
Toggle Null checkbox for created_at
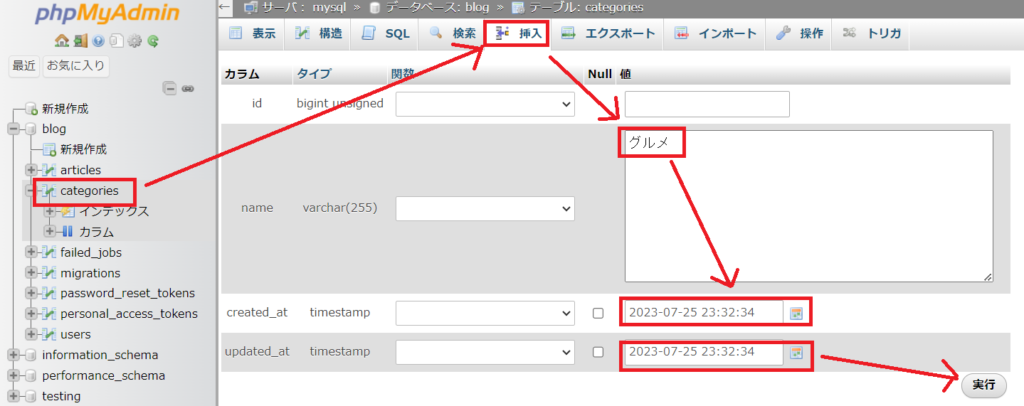point(598,313)
